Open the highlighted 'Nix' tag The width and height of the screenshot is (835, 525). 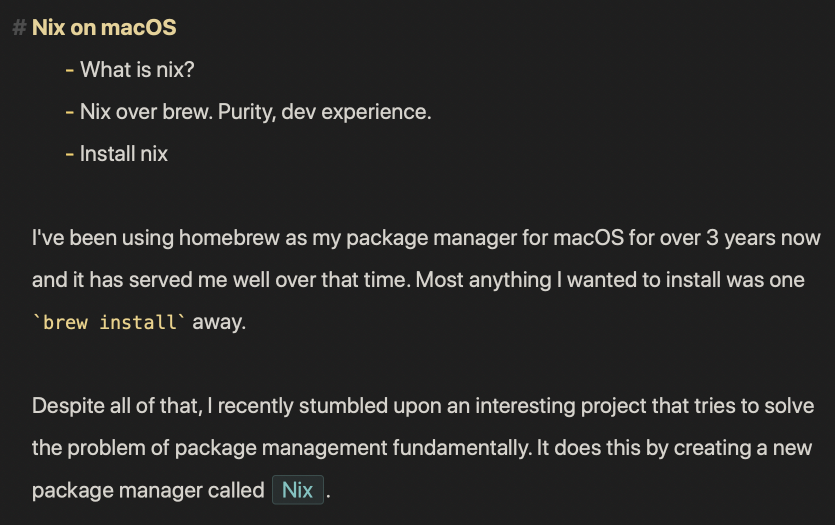(298, 491)
